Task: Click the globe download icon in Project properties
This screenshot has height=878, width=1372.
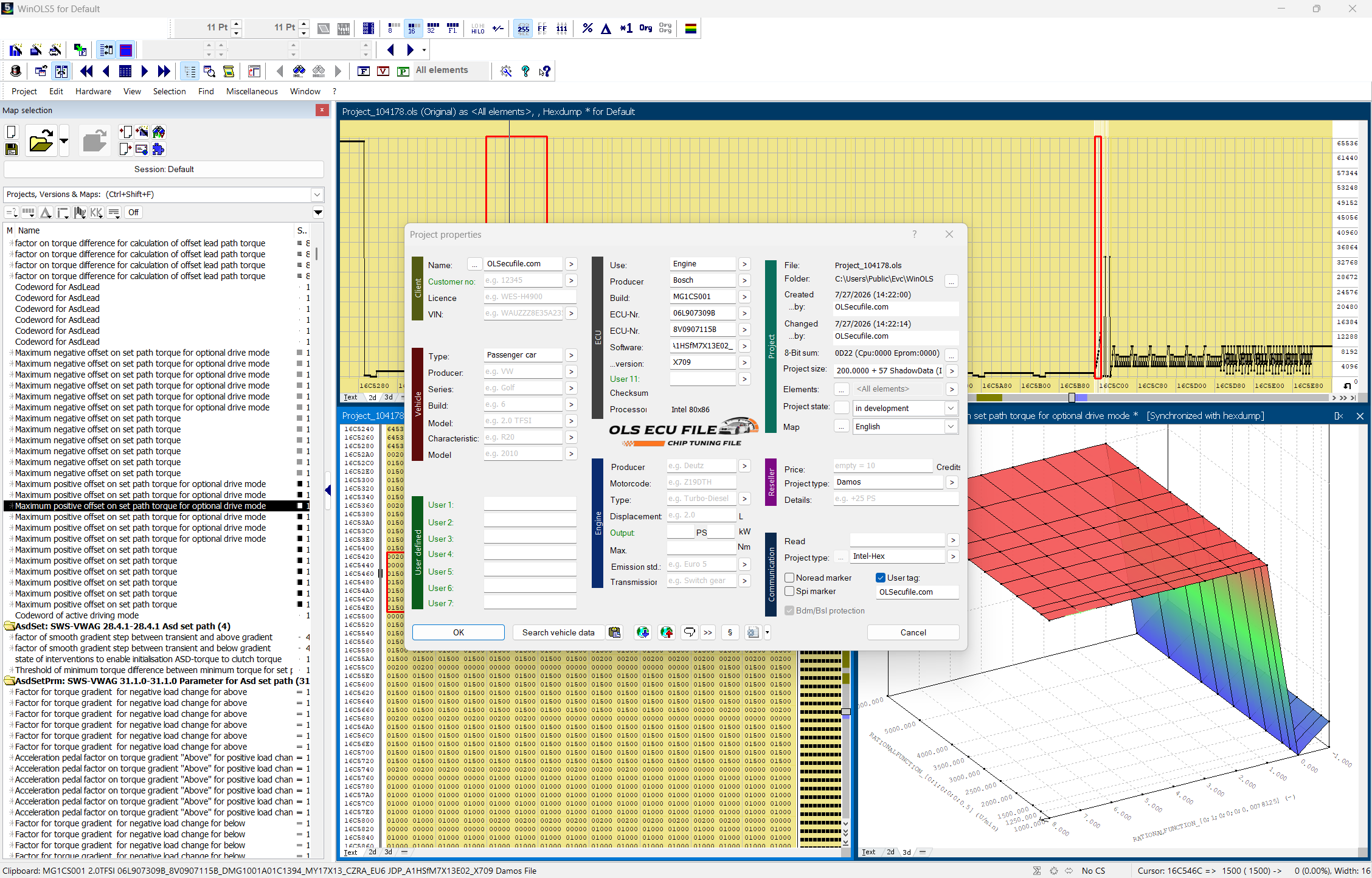Action: coord(643,632)
